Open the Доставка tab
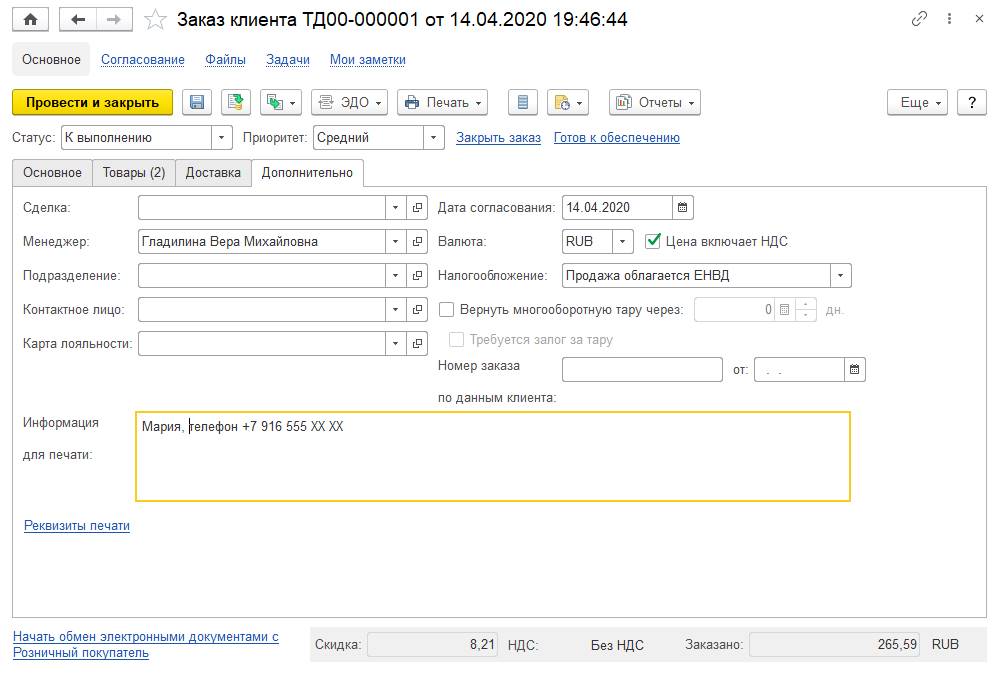Image resolution: width=1006 pixels, height=674 pixels. (213, 173)
